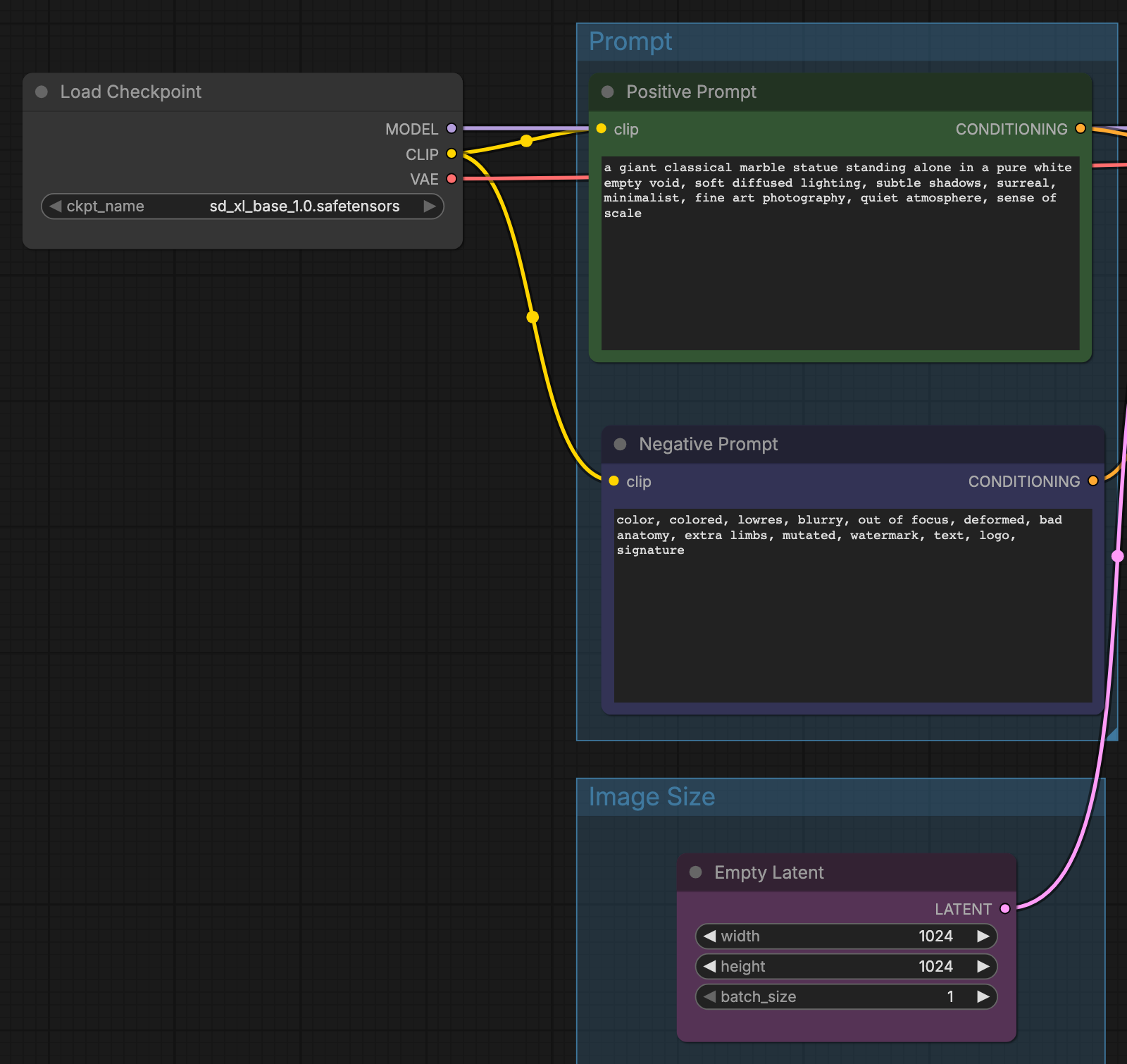Click the CONDITIONING output socket of Negative Prompt
Image resolution: width=1127 pixels, height=1064 pixels.
[1093, 481]
